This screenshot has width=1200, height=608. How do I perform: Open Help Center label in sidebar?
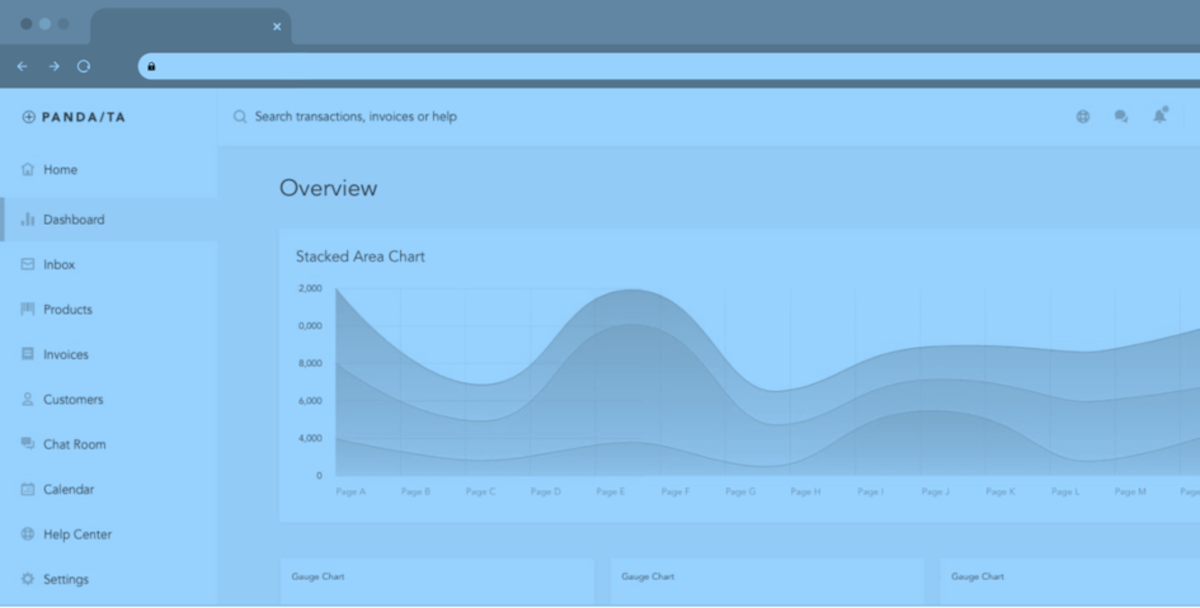78,535
